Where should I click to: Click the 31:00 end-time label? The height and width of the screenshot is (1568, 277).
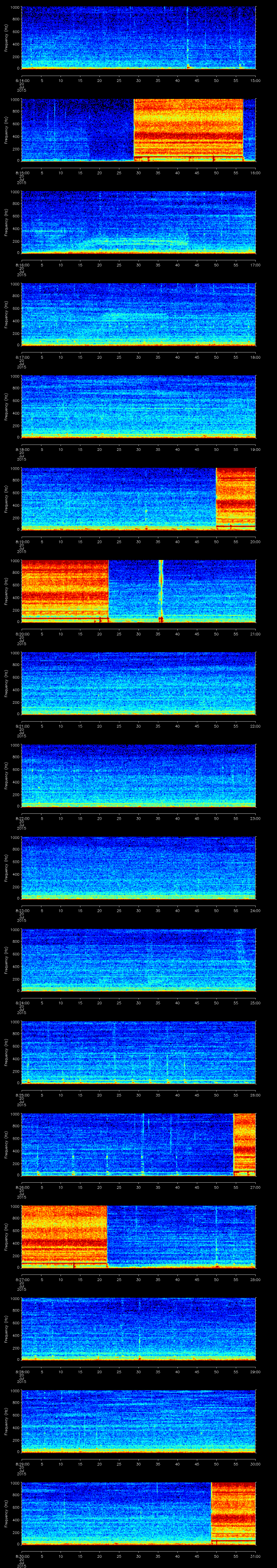(255, 1556)
